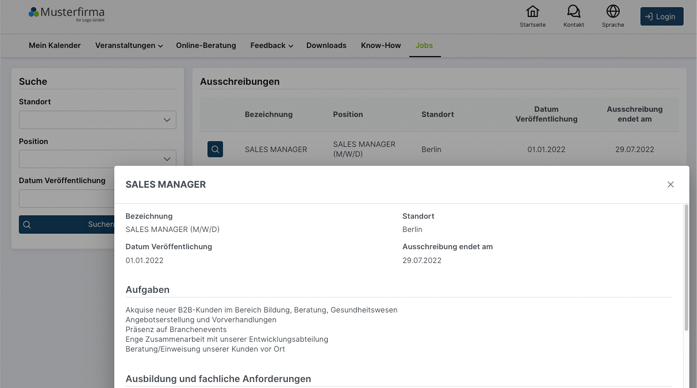Click the Berlin cell in table
This screenshot has width=697, height=388.
[431, 149]
